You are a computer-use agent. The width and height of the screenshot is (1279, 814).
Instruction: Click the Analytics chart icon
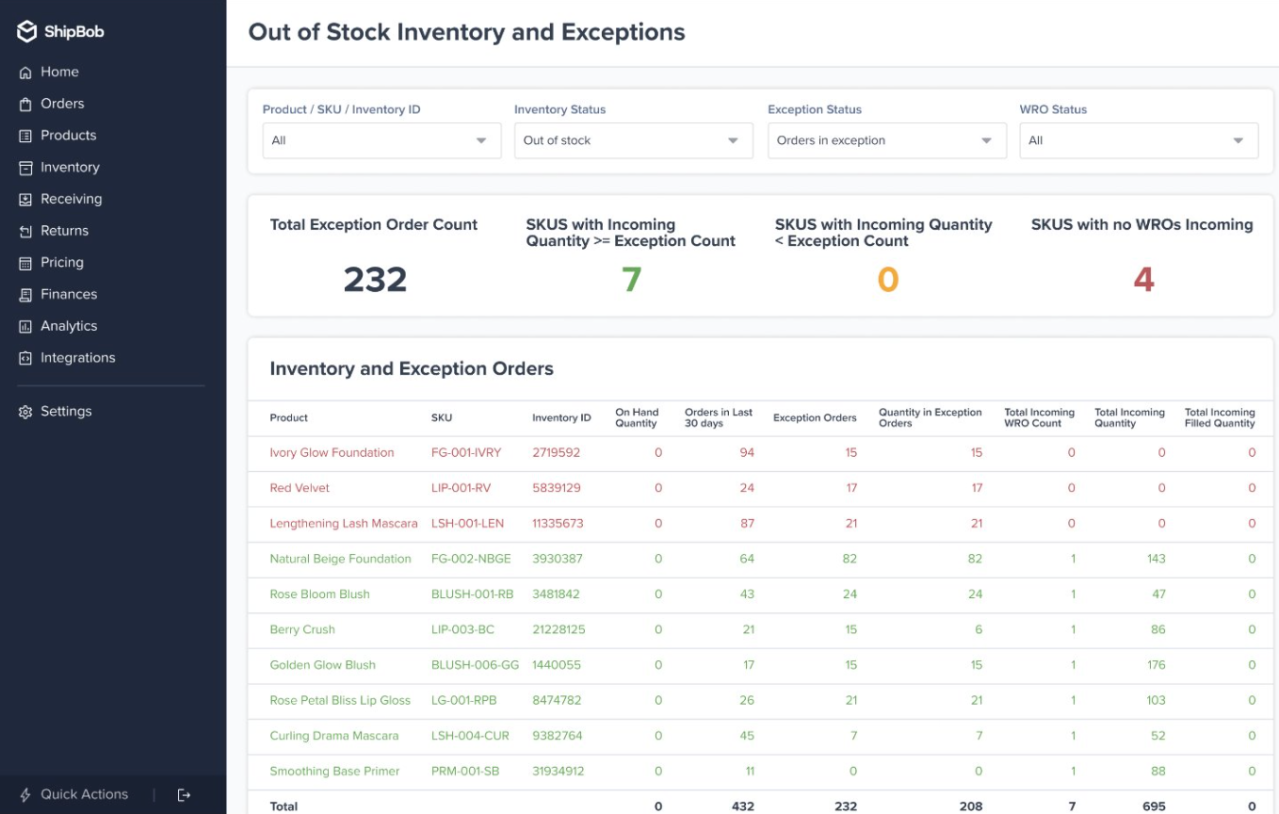point(26,327)
